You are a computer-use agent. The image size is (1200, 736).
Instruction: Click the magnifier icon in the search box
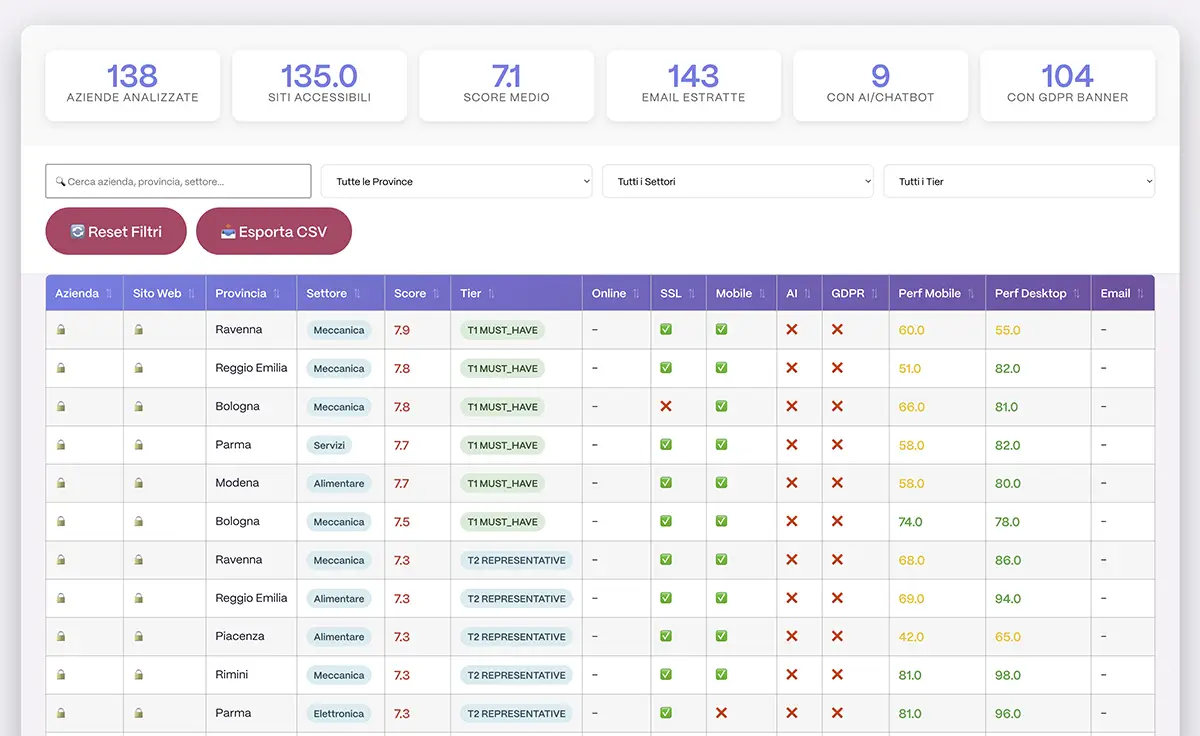click(60, 182)
